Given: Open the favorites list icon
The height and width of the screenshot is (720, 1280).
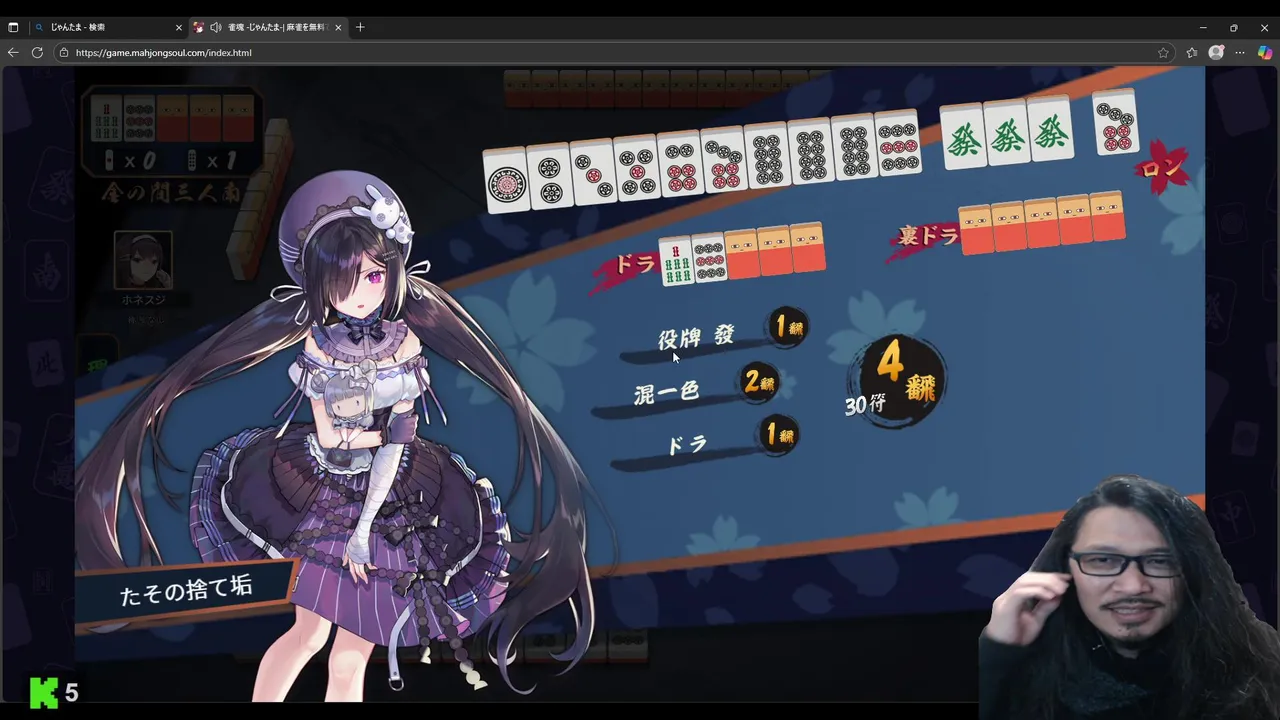Looking at the screenshot, I should [1192, 52].
